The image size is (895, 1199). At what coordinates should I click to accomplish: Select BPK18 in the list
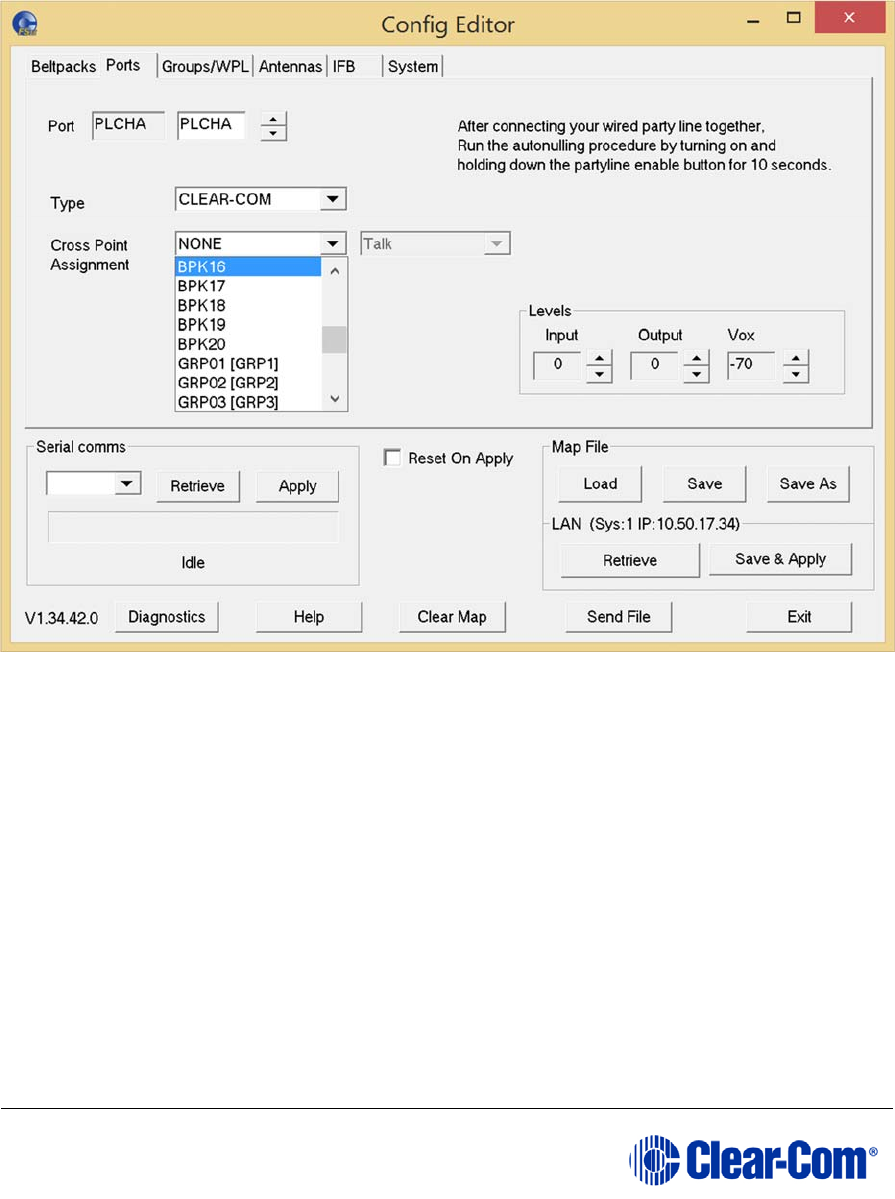click(x=248, y=305)
